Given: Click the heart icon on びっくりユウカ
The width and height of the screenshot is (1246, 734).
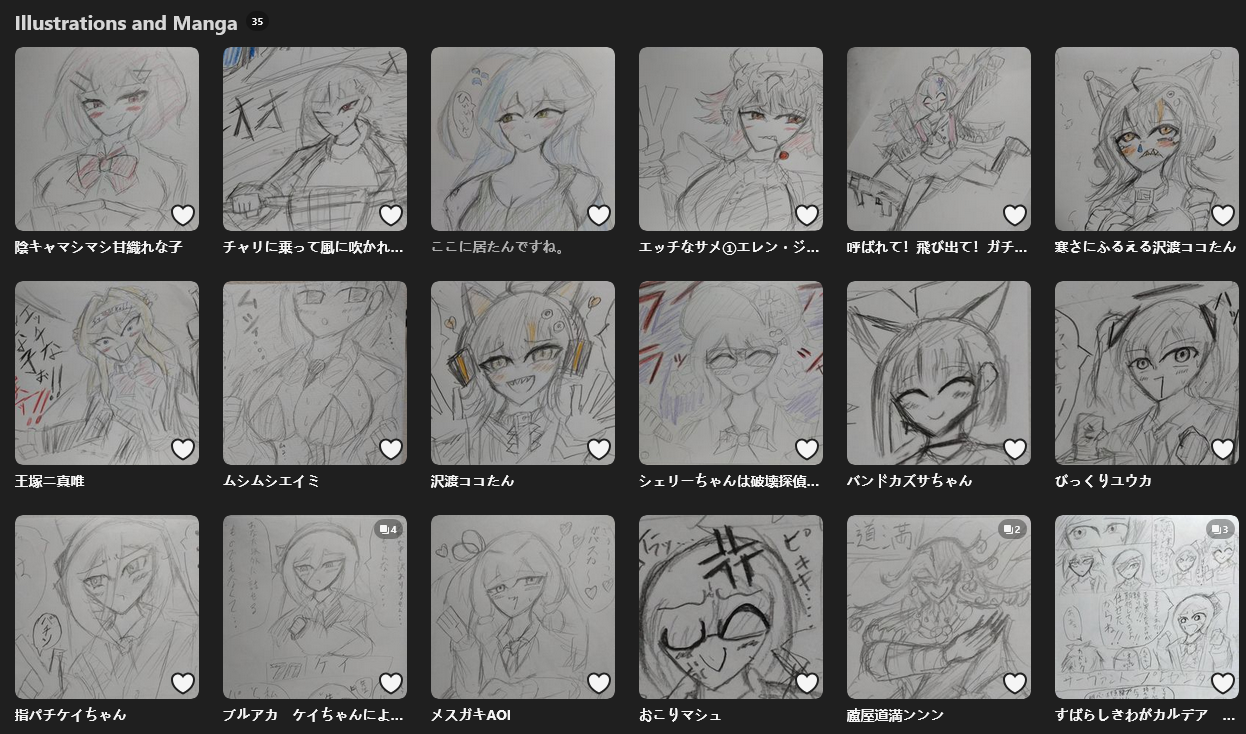Looking at the screenshot, I should (1223, 449).
